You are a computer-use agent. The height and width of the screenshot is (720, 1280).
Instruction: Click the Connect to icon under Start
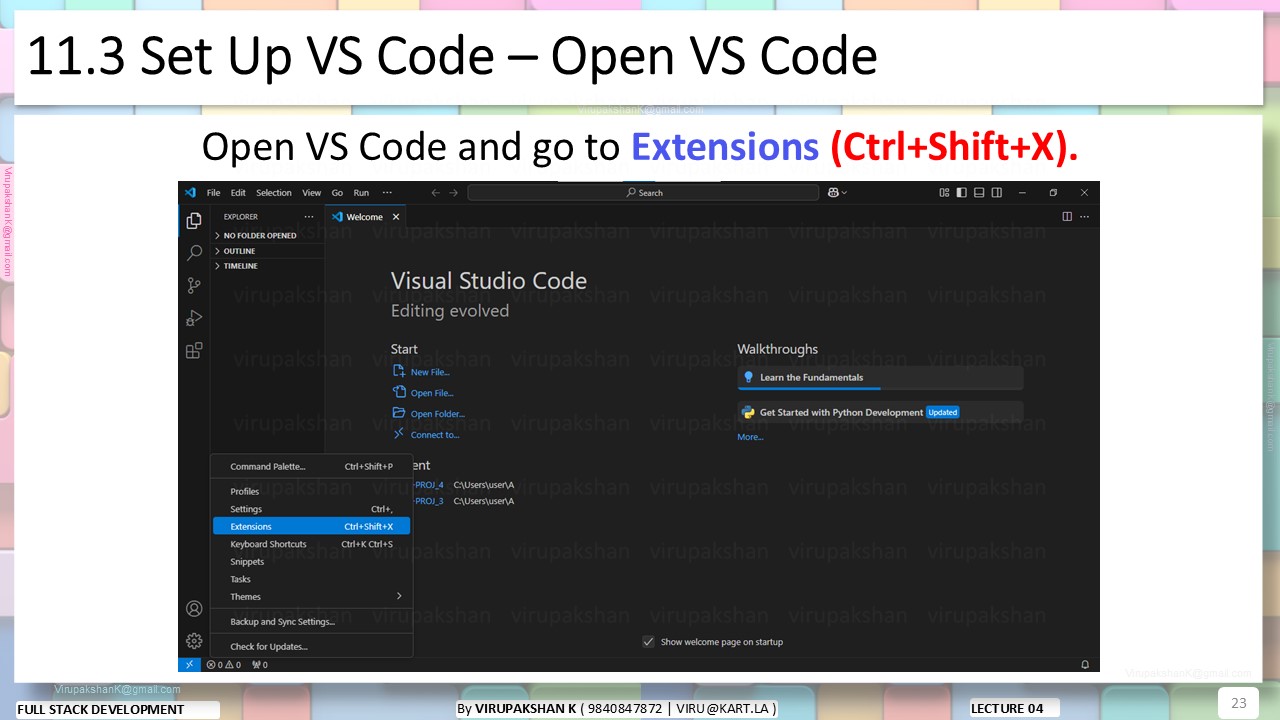point(399,434)
